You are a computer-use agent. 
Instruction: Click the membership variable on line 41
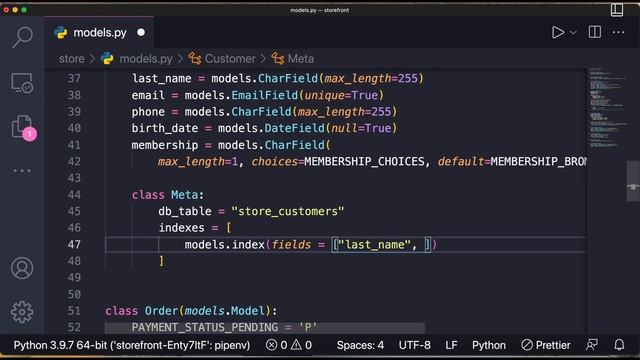point(164,145)
